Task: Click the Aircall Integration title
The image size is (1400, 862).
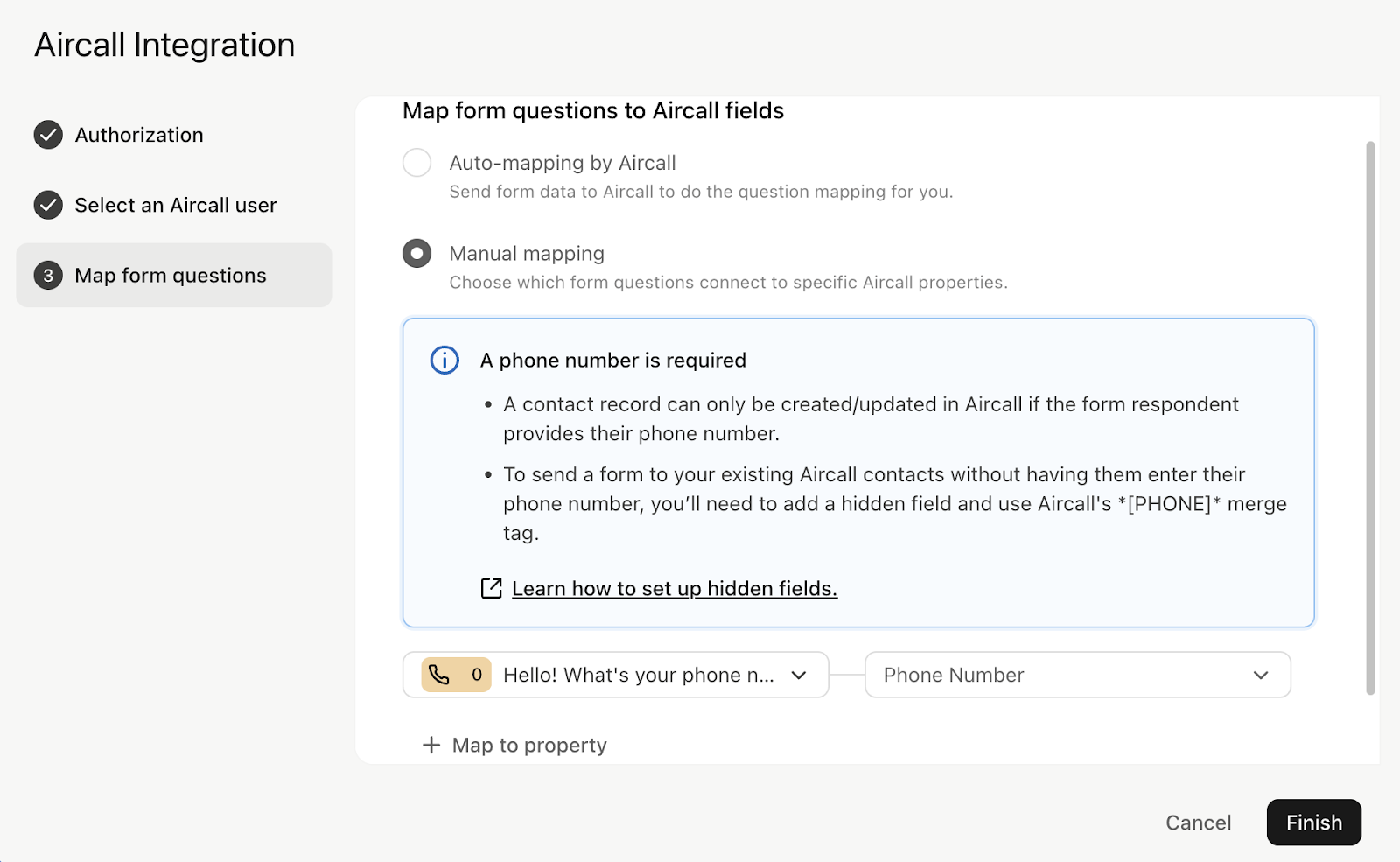Action: (164, 45)
